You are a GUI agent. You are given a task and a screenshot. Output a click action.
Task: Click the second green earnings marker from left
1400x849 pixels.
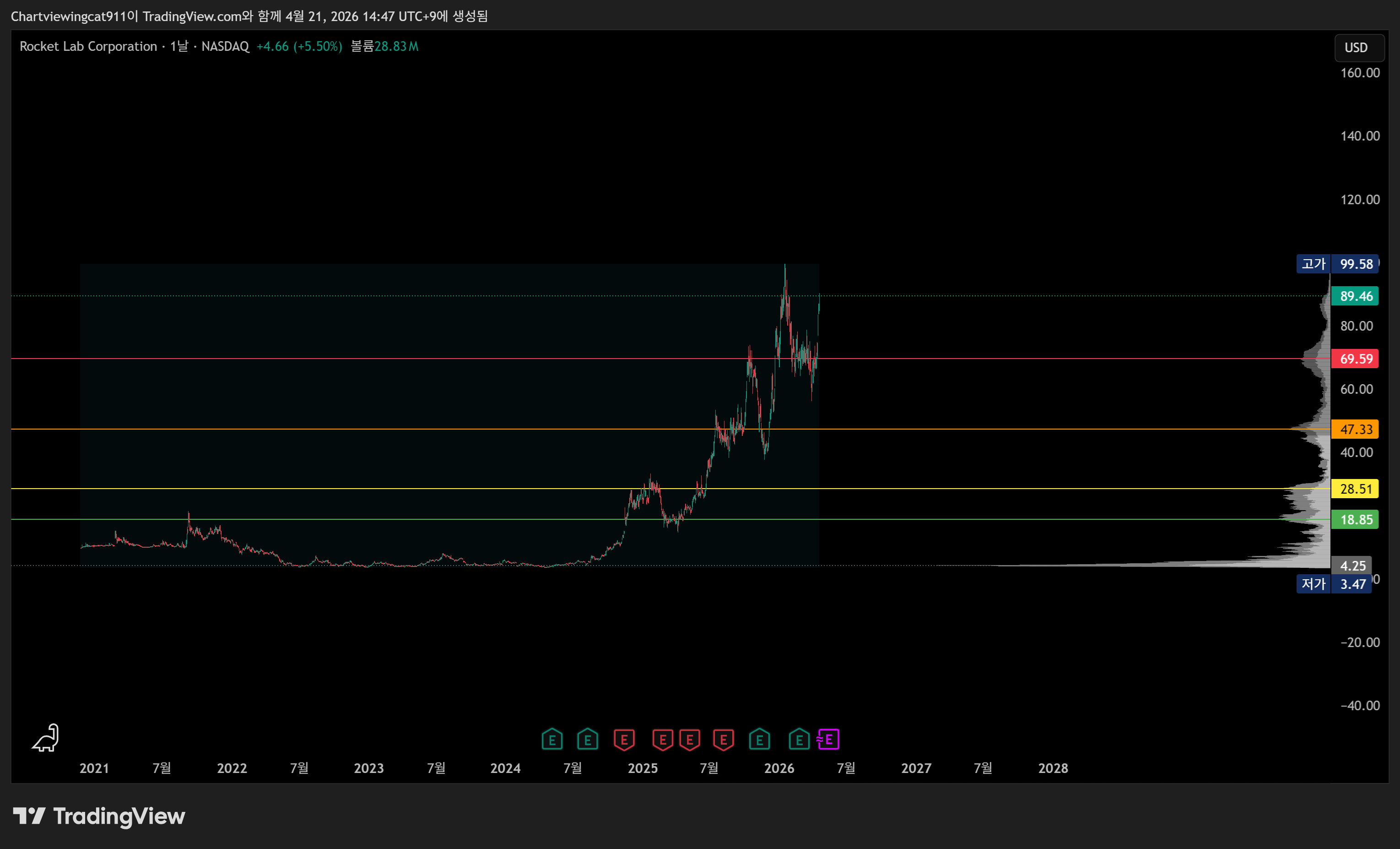(588, 740)
